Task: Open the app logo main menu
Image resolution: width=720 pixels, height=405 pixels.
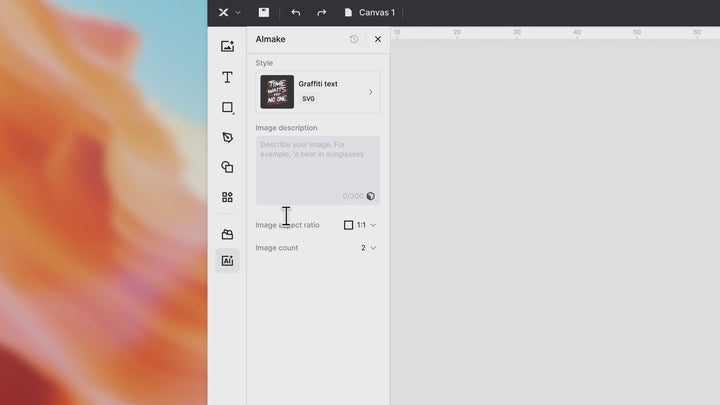Action: click(229, 13)
